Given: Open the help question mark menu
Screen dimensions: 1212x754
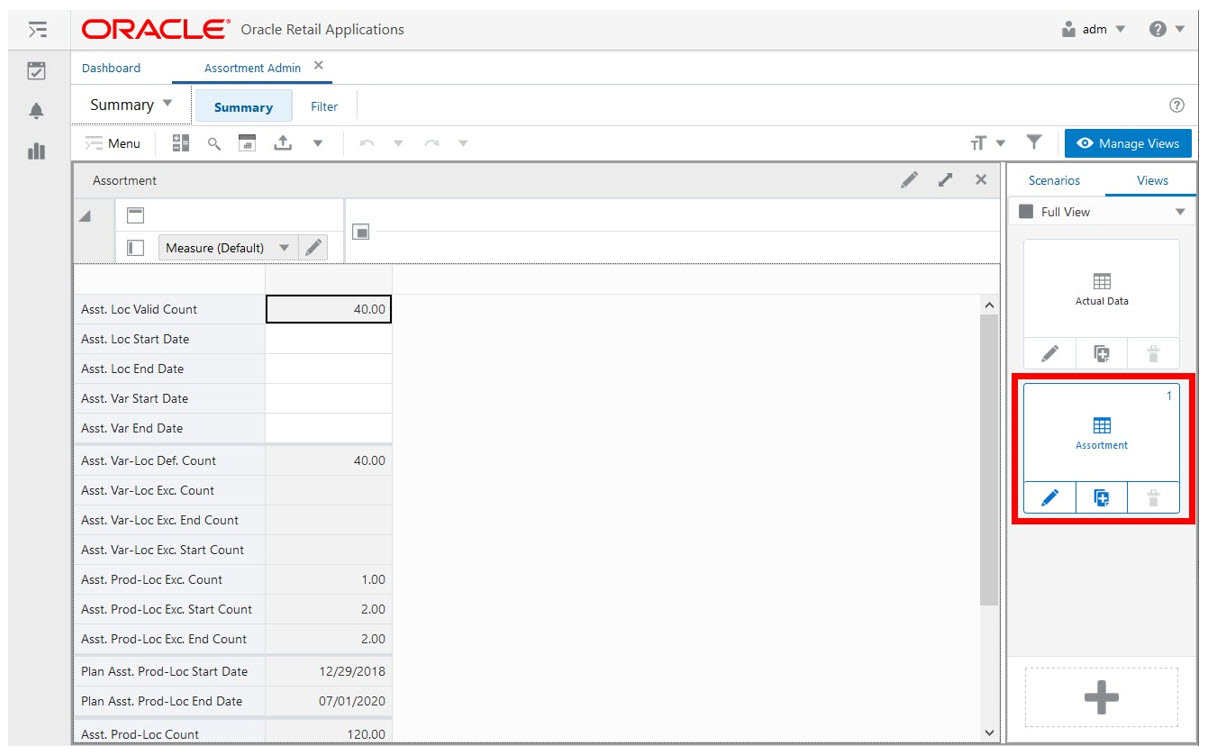Looking at the screenshot, I should click(x=1166, y=29).
